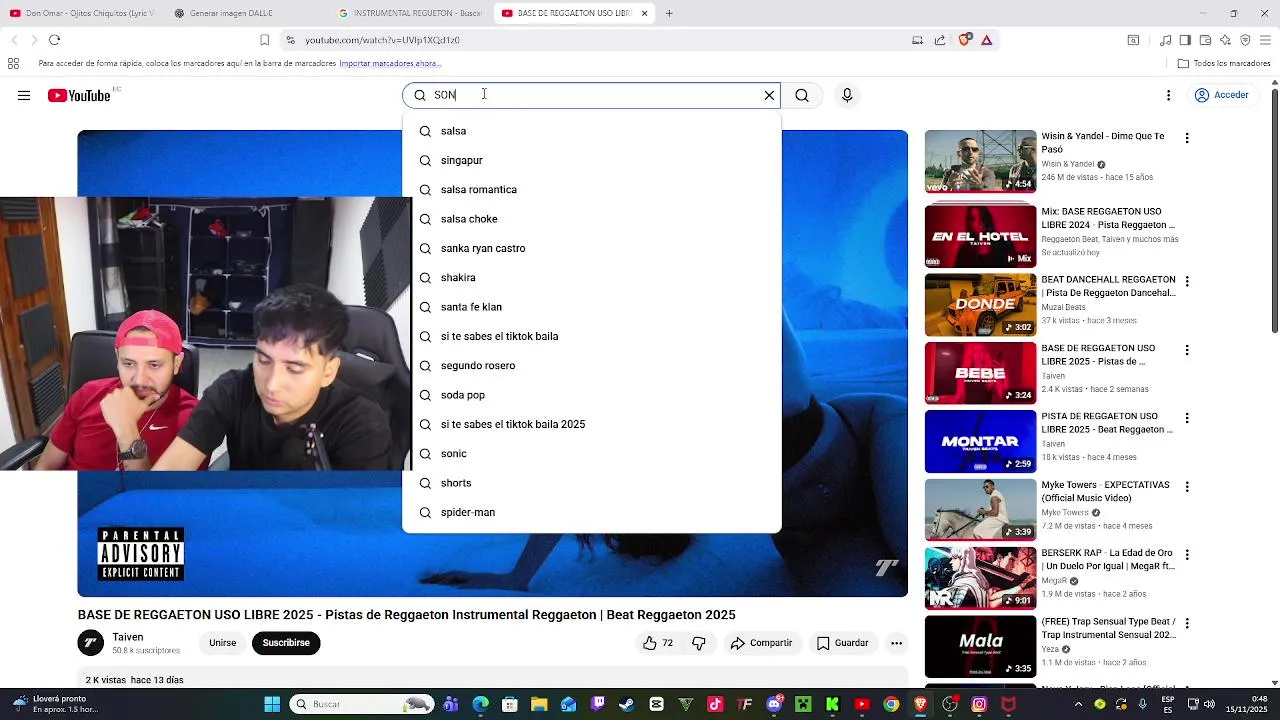This screenshot has width=1280, height=720.
Task: Select the 'spider-man' suggestion
Action: [x=591, y=512]
